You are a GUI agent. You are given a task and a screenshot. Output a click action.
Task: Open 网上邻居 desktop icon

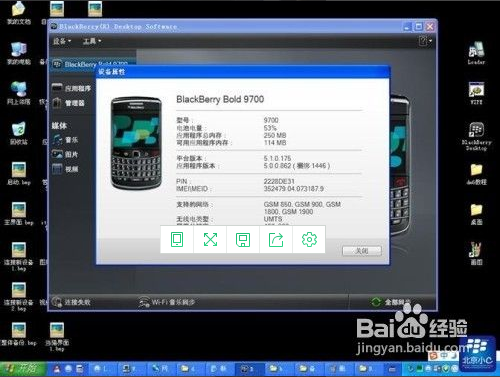(x=19, y=93)
